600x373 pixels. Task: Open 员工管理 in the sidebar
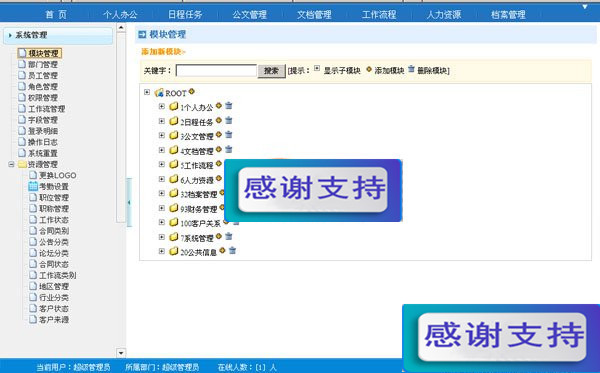click(x=43, y=75)
